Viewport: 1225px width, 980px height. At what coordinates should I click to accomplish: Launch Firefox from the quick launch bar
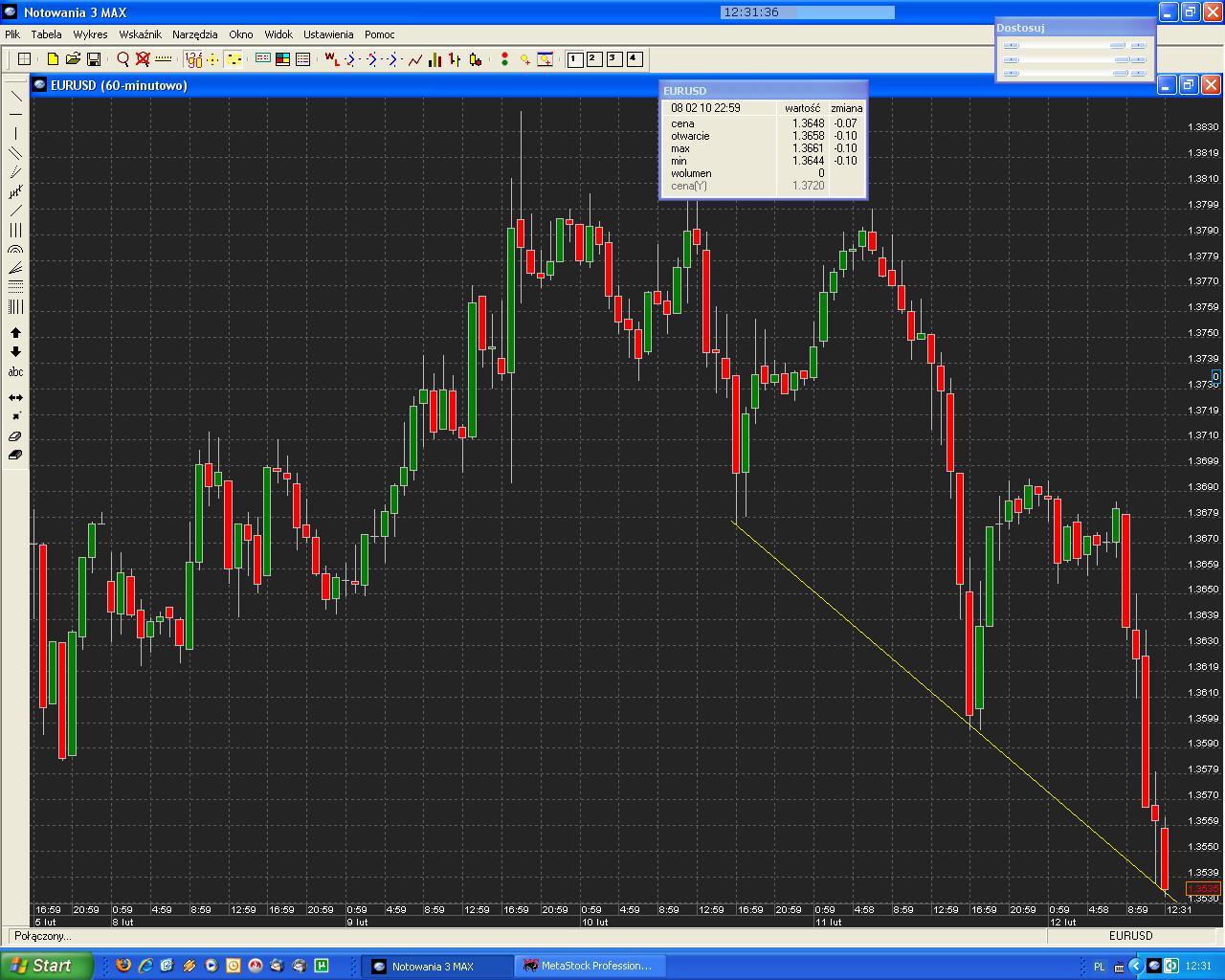point(122,966)
